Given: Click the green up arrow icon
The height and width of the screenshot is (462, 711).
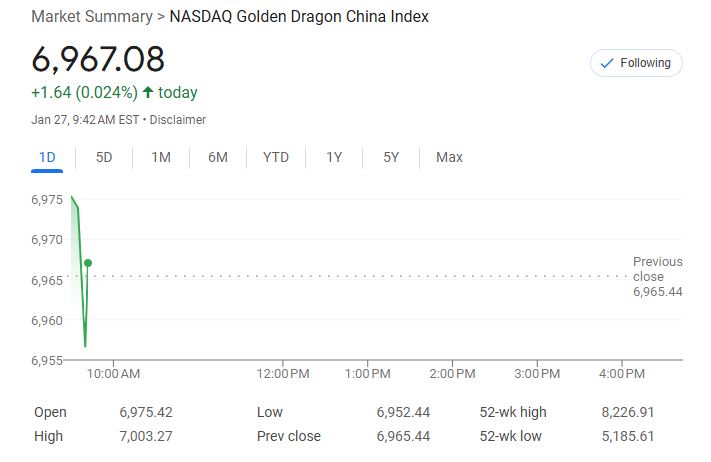Looking at the screenshot, I should click(x=148, y=92).
